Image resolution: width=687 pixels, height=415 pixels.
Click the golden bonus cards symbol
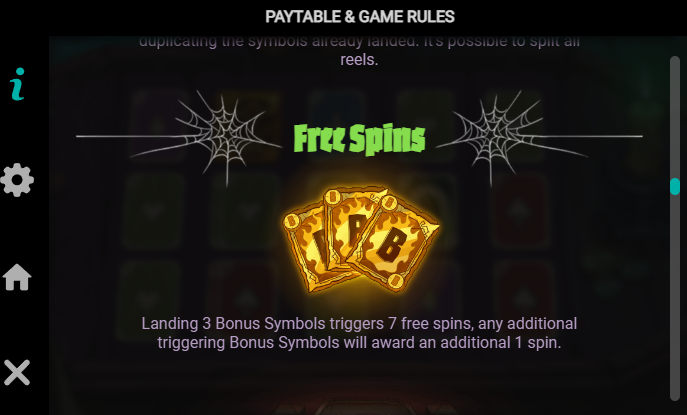pos(361,239)
